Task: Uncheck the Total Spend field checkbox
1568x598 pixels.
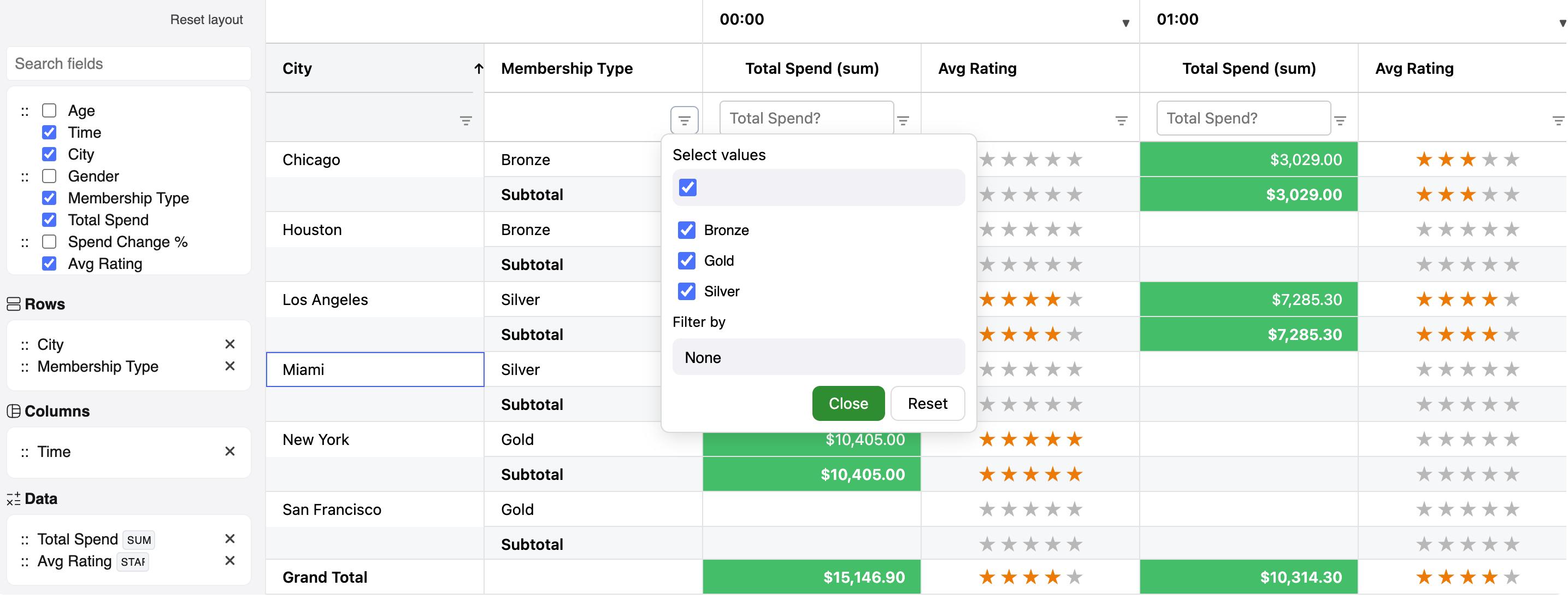Action: pyautogui.click(x=49, y=220)
